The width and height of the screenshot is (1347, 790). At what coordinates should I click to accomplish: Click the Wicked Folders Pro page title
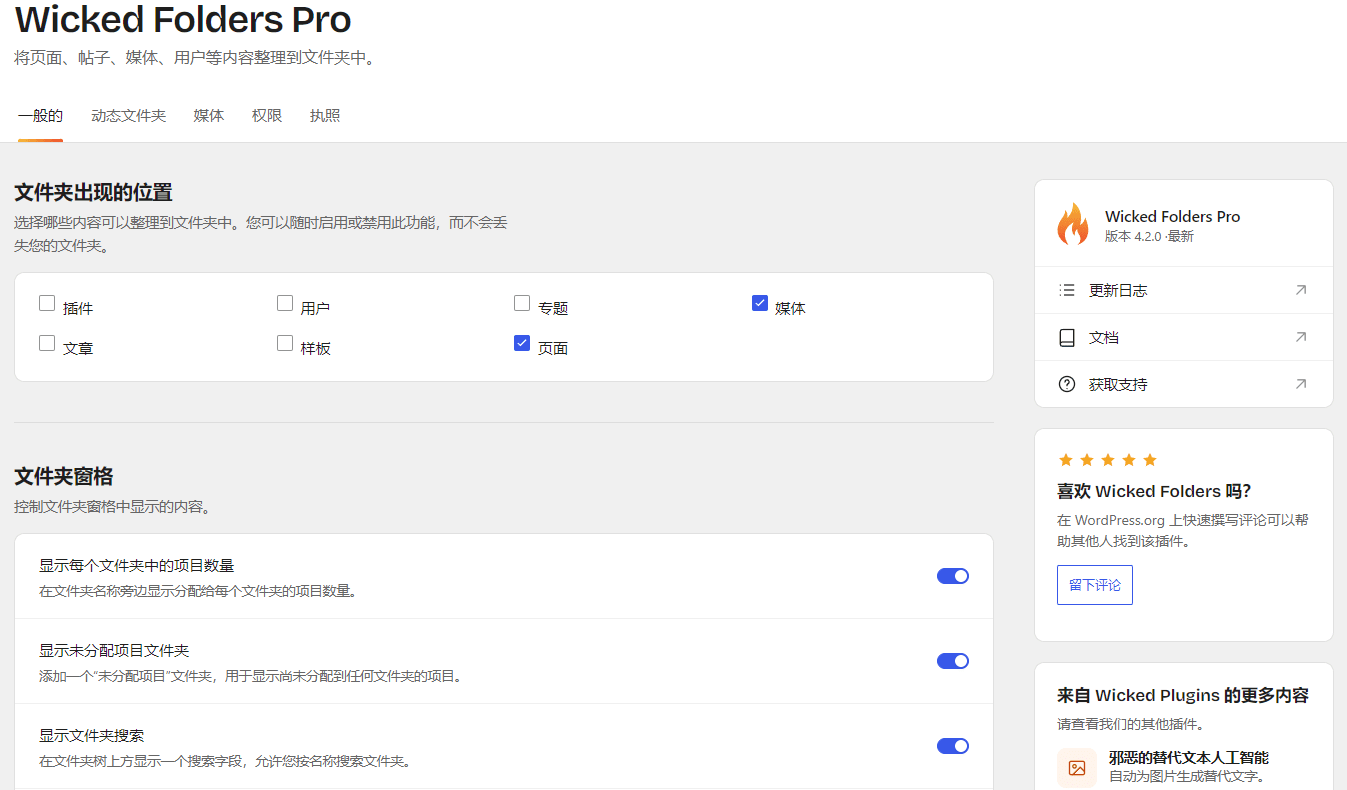pos(183,19)
